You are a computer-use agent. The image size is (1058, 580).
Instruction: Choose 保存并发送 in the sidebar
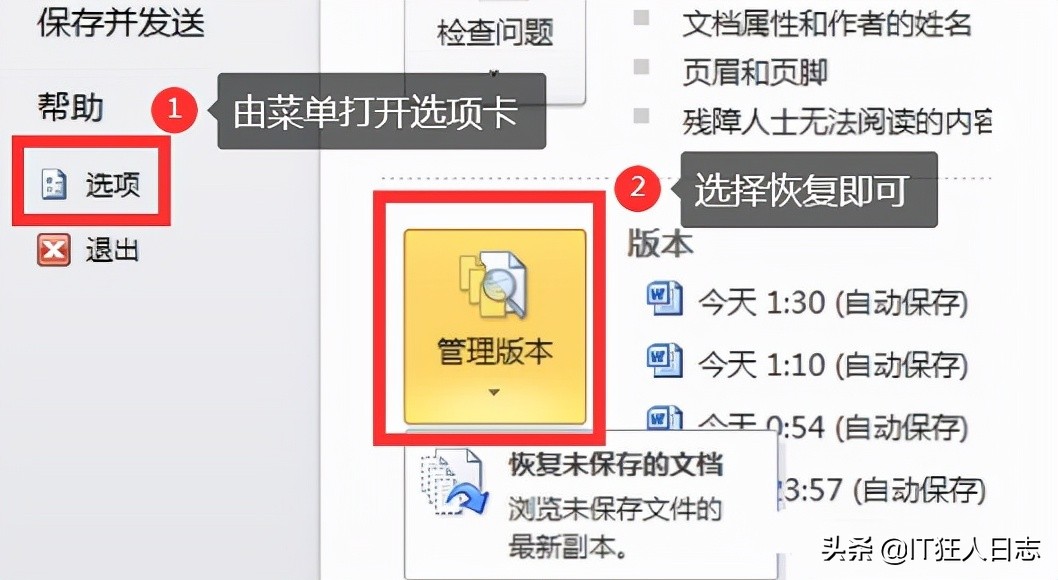click(x=121, y=23)
